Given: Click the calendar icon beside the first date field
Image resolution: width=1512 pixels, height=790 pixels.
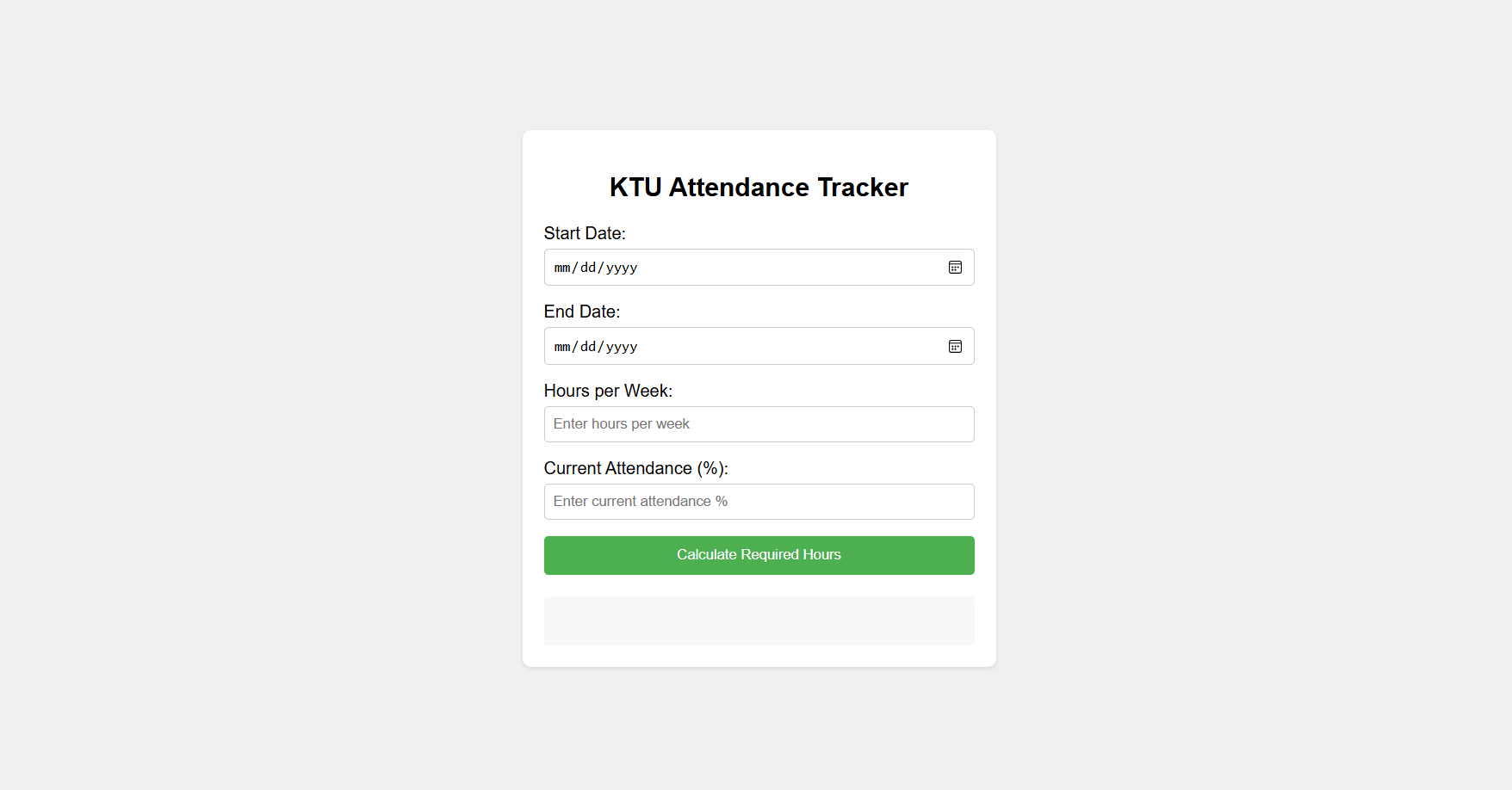Looking at the screenshot, I should pyautogui.click(x=955, y=267).
